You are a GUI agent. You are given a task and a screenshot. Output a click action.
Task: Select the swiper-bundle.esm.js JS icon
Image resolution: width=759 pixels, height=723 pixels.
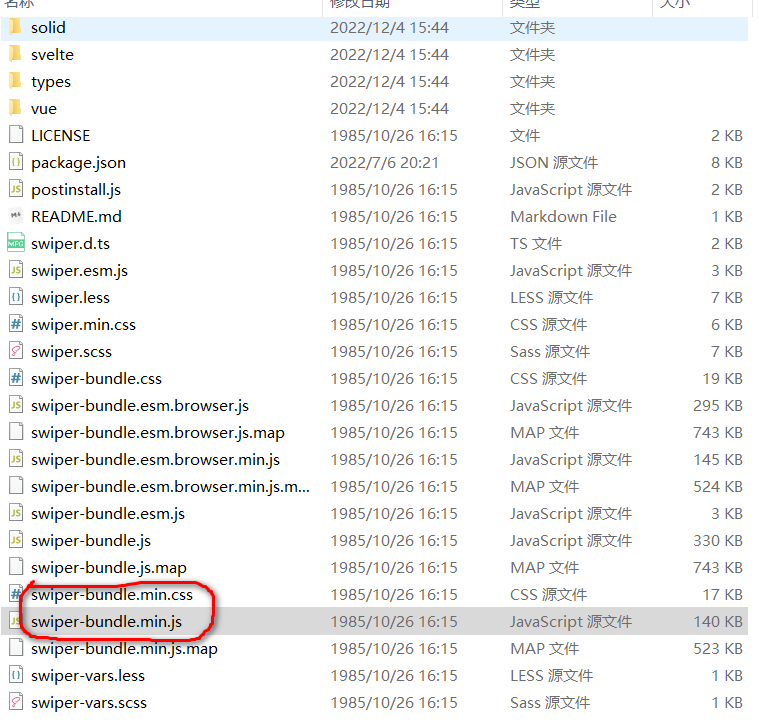[x=16, y=512]
